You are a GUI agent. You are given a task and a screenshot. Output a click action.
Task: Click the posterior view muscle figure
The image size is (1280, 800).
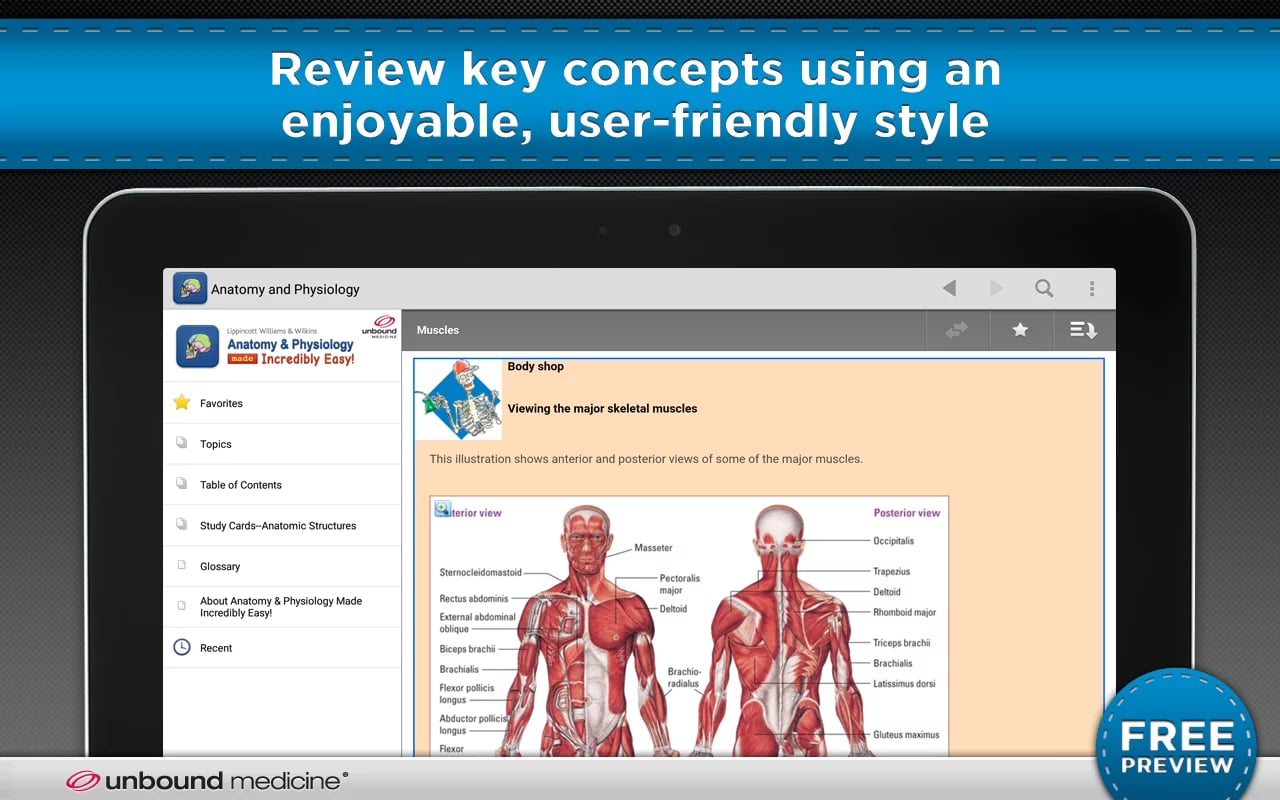coord(781,630)
